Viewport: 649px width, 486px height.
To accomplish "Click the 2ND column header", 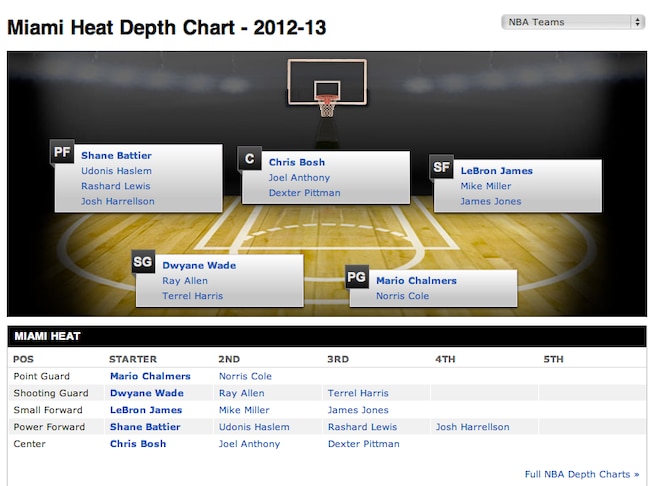I will coord(229,359).
